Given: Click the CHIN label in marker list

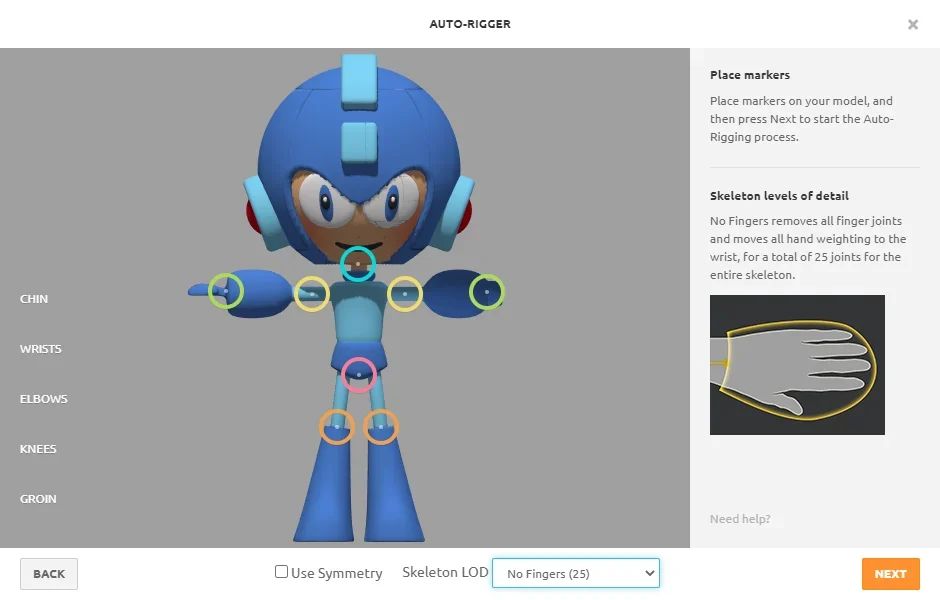Looking at the screenshot, I should coord(34,299).
